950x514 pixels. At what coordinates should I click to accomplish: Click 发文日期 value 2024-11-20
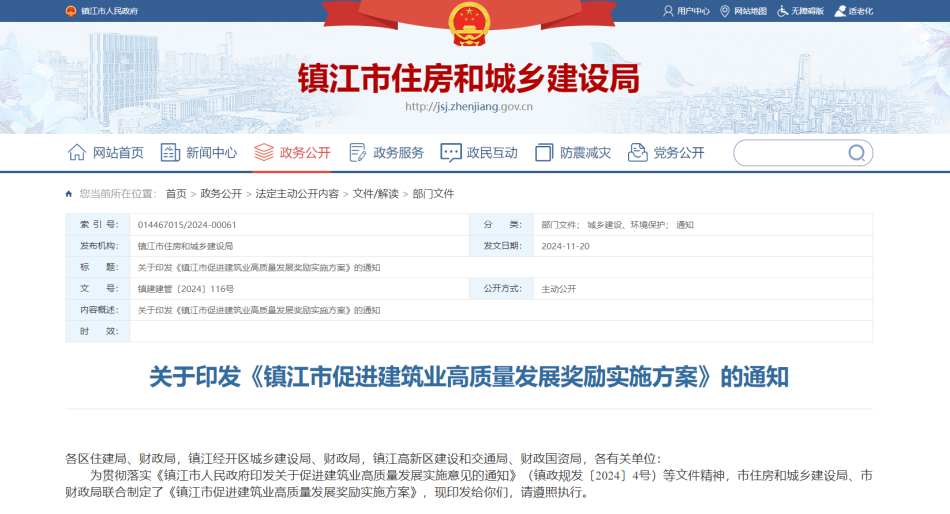point(565,246)
